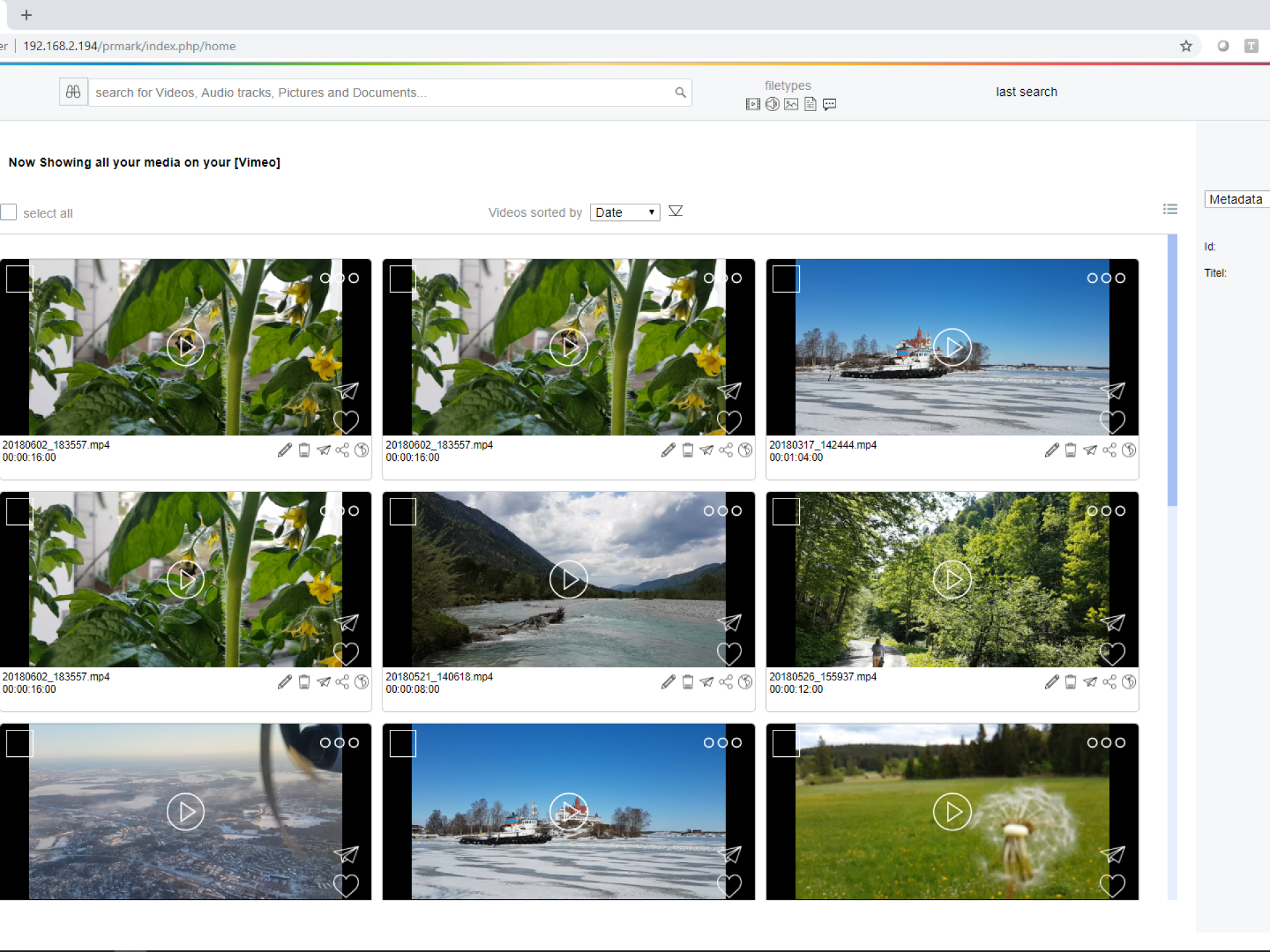This screenshot has width=1270, height=952.
Task: Send 20180521_140618.mp4 using paper plane below thumbnail
Action: pyautogui.click(x=706, y=682)
